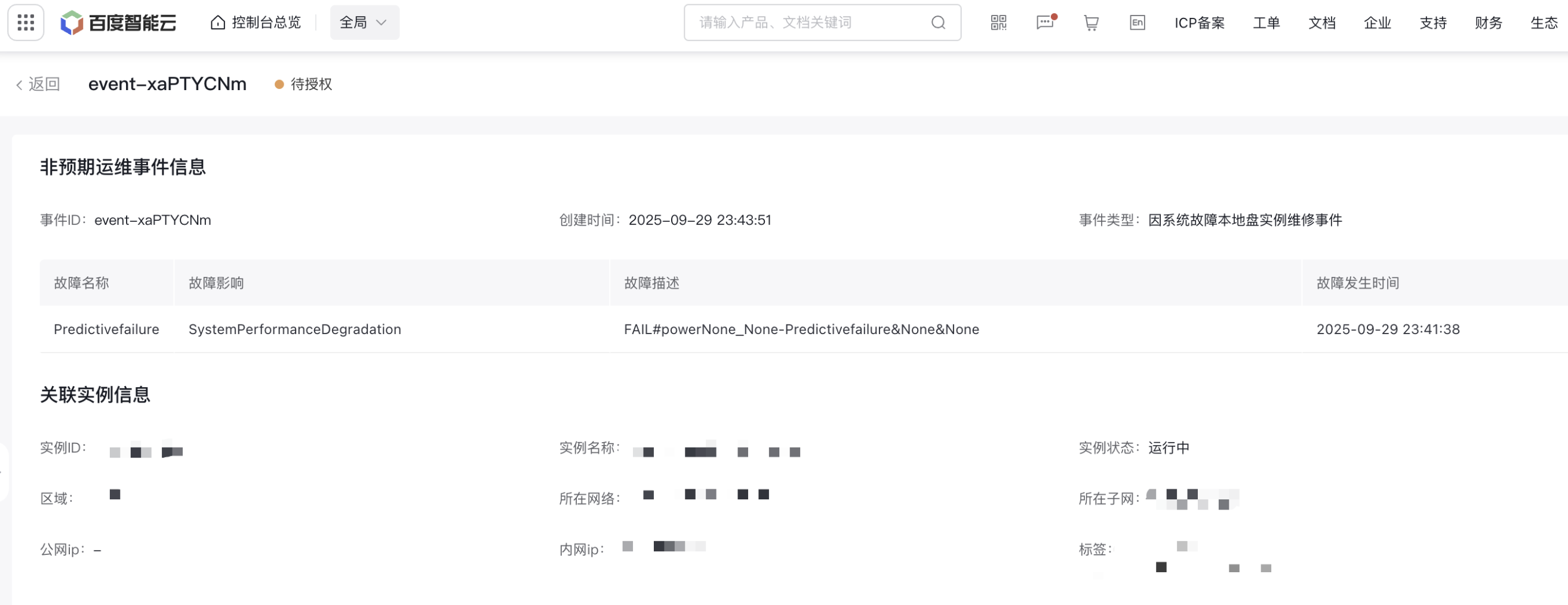Open ICP备案 menu item
This screenshot has width=1568, height=605.
(1199, 23)
